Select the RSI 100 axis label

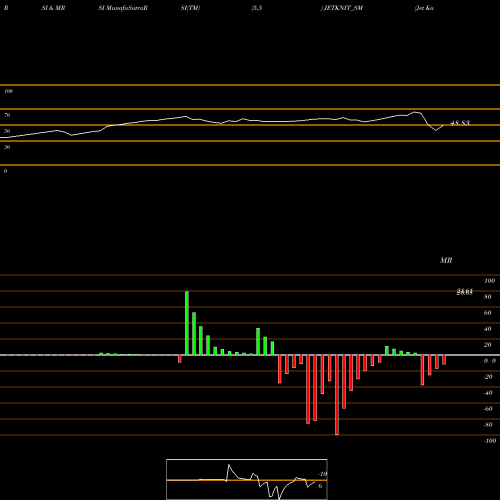pyautogui.click(x=9, y=91)
